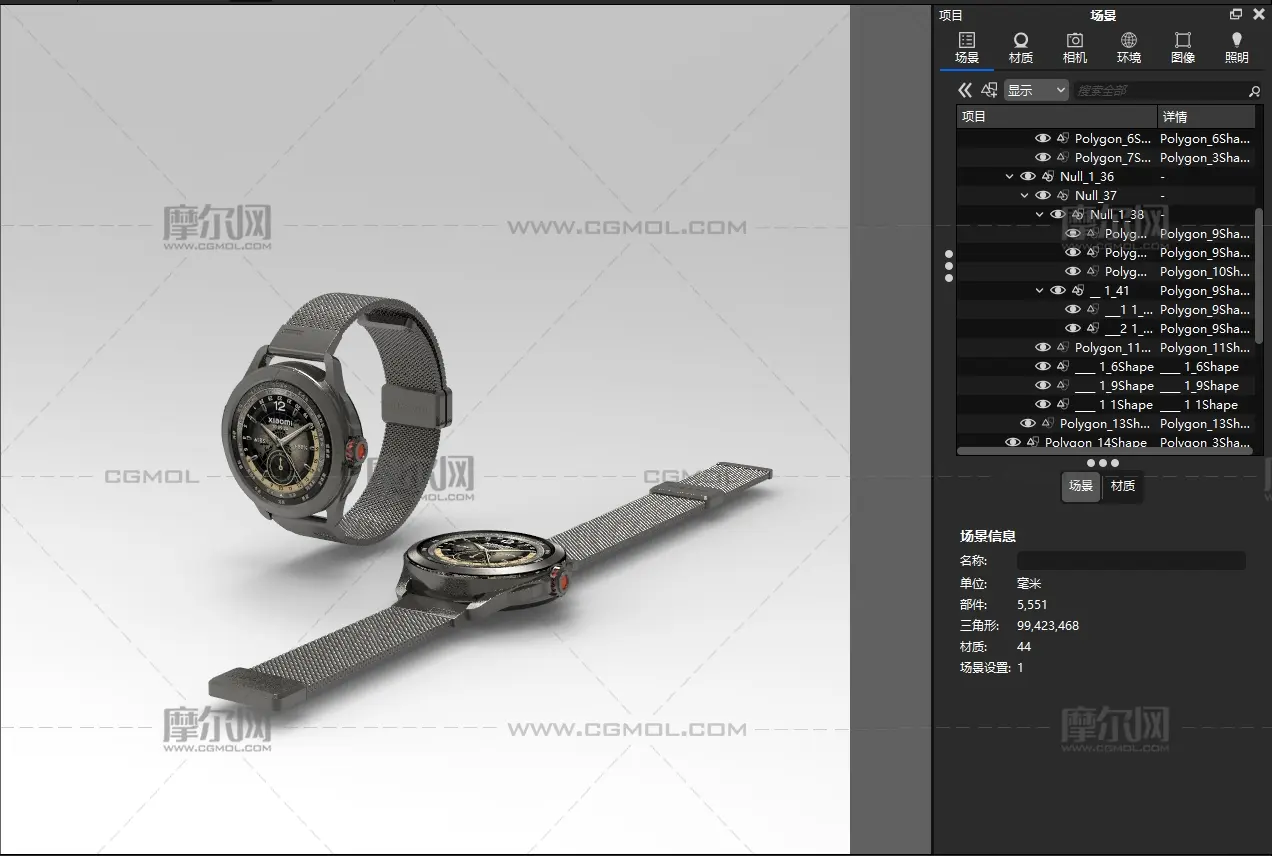Switch to the 相机 (Camera) tab
The width and height of the screenshot is (1272, 856).
(1075, 47)
